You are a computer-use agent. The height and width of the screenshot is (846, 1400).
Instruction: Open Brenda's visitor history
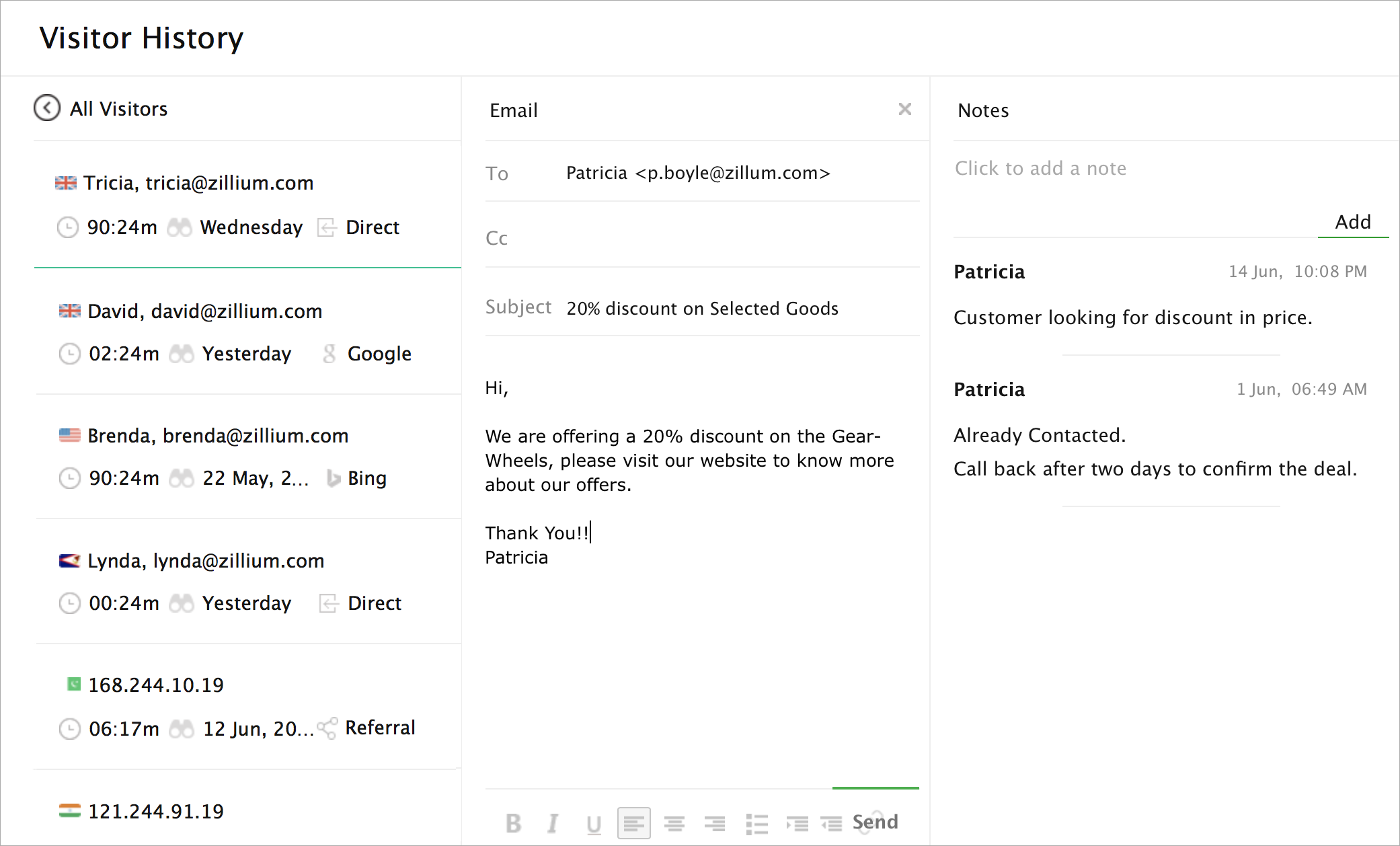click(x=217, y=436)
